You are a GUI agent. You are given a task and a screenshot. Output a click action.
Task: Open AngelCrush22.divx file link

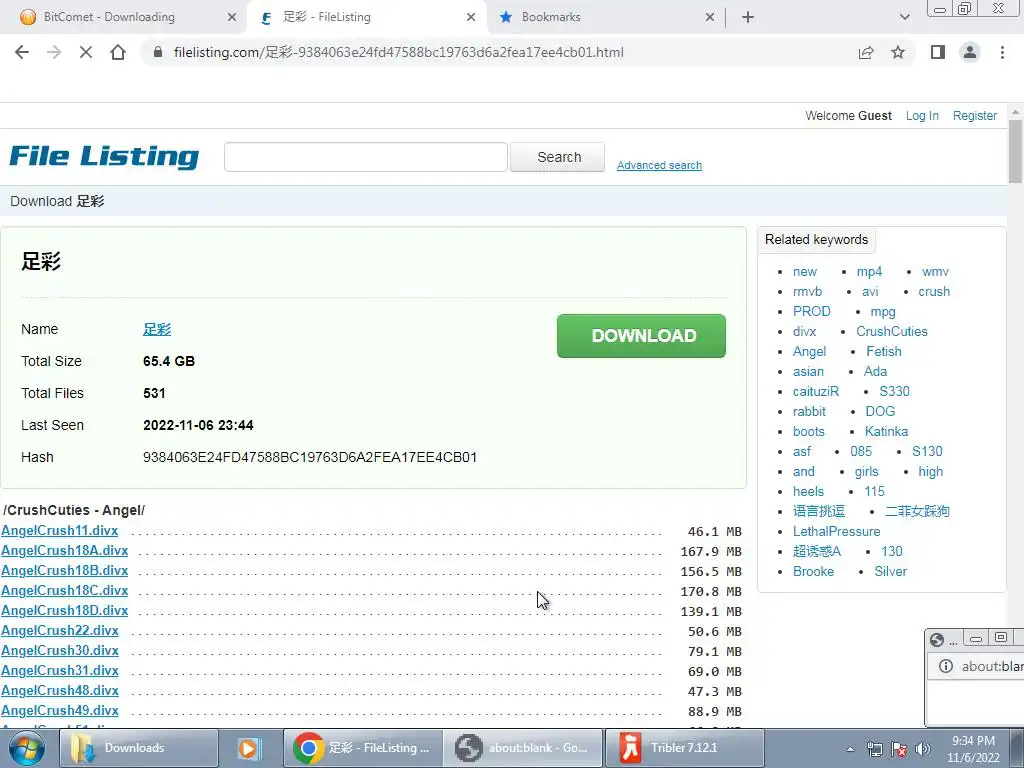[x=59, y=631]
